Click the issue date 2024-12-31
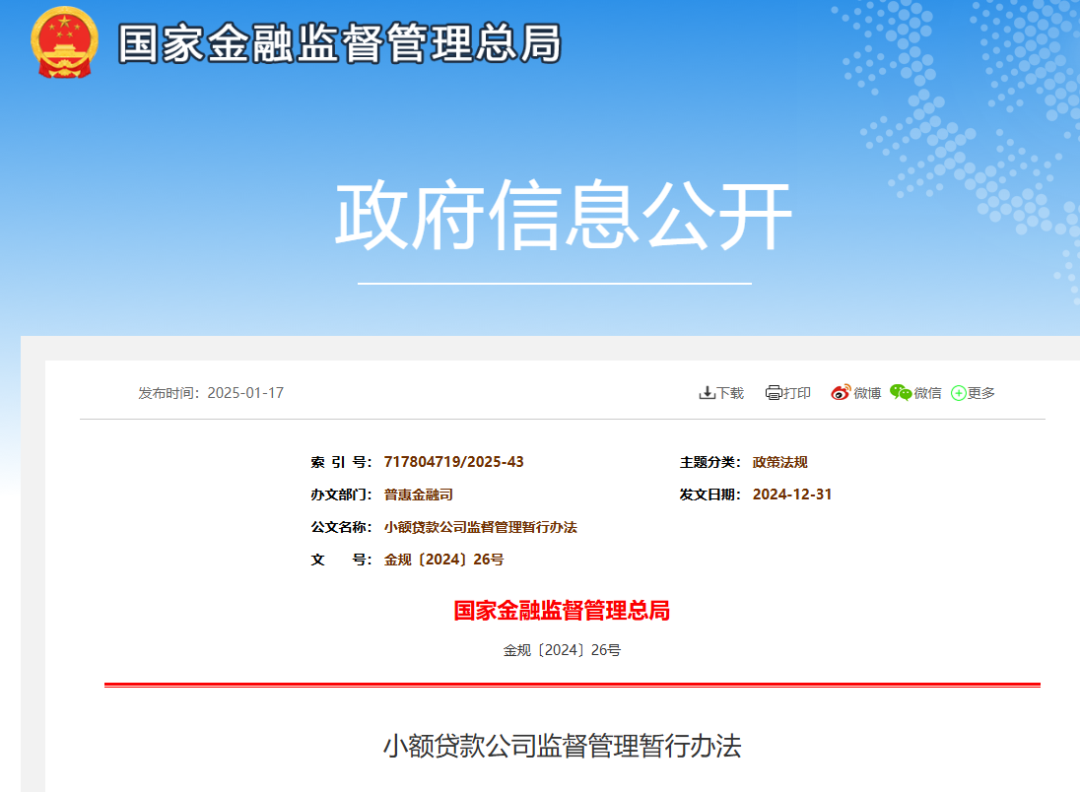1080x792 pixels. tap(792, 494)
